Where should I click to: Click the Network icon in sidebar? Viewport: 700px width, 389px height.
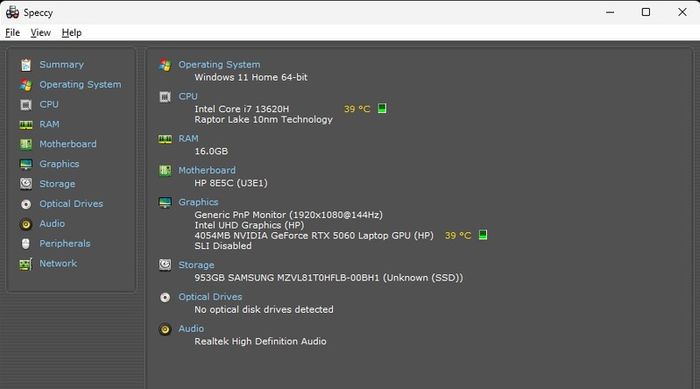click(26, 264)
